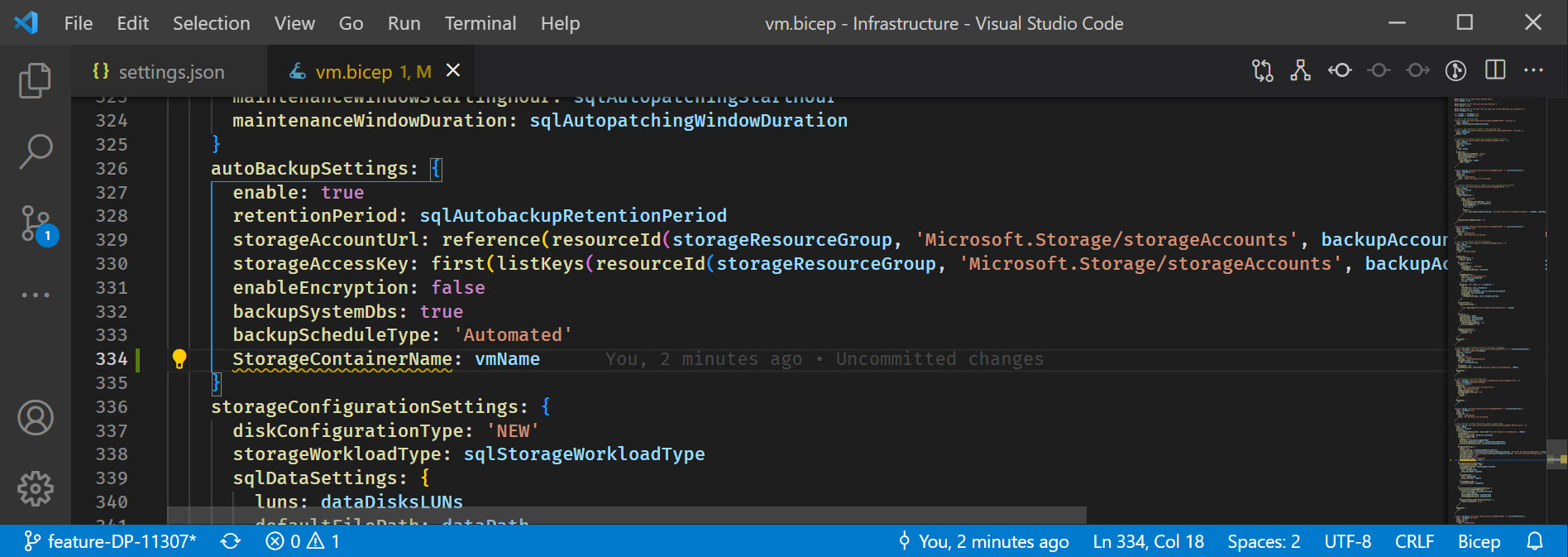Click the minimap code overview on the right
Viewport: 1568px width, 557px height.
pyautogui.click(x=1498, y=310)
